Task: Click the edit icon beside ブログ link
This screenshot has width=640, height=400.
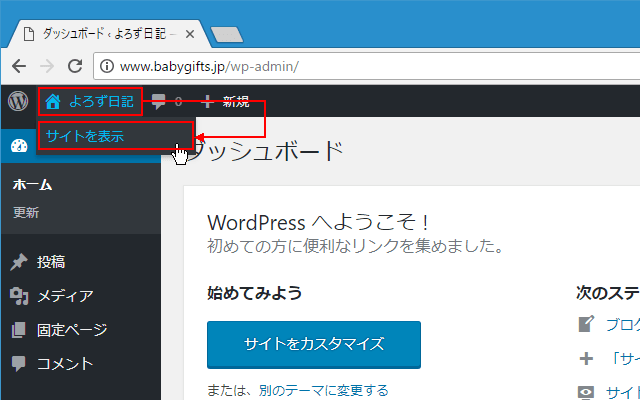Action: (x=587, y=324)
